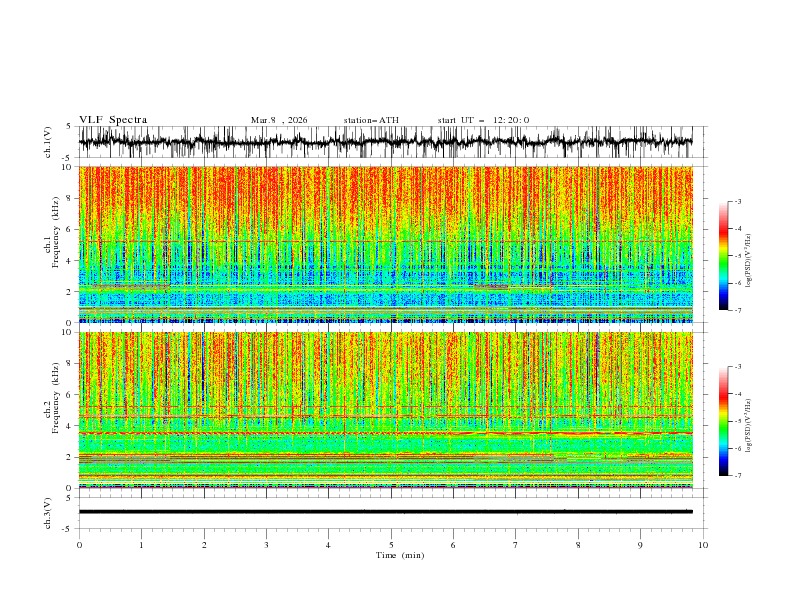
Task: Click the "-7" label on ch.2 colorbar
Action: 737,476
